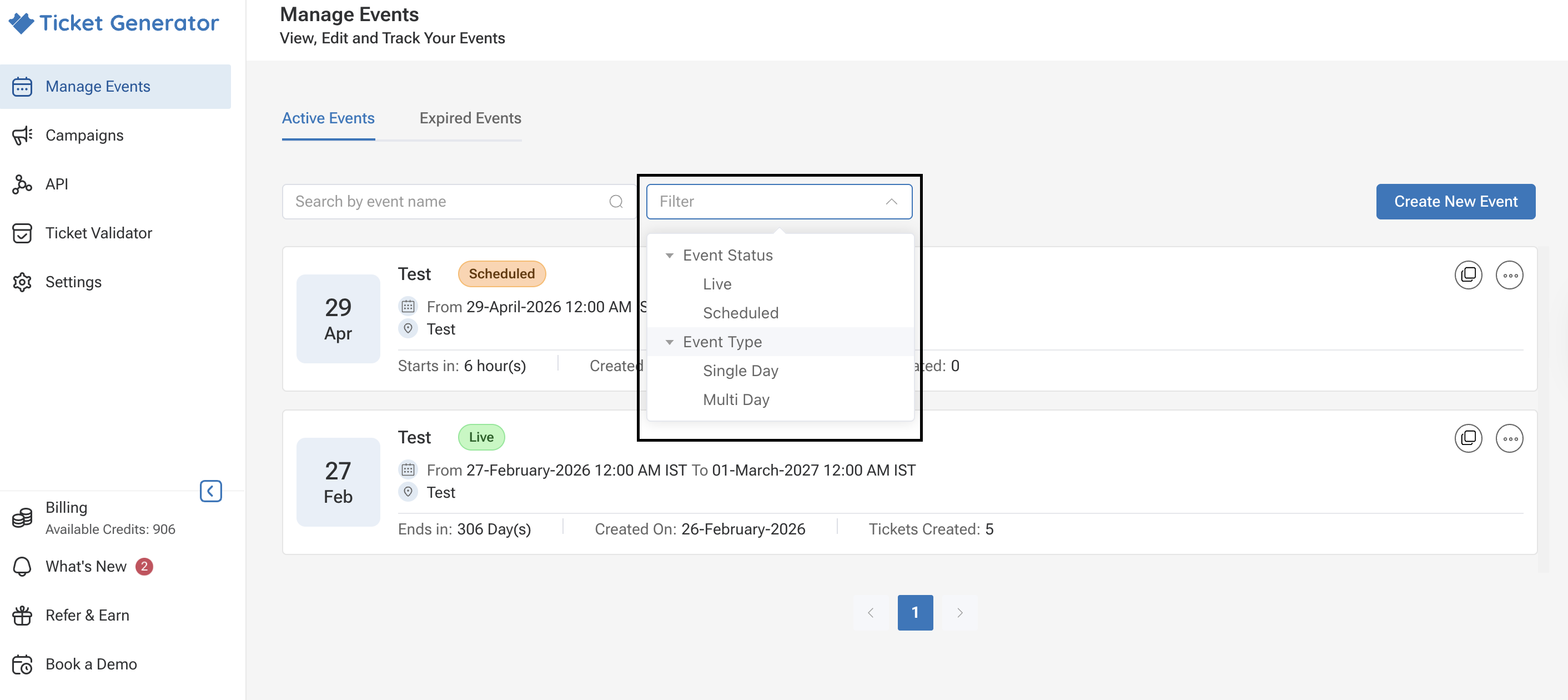
Task: Close the Filter dropdown via its chevron
Action: 891,202
